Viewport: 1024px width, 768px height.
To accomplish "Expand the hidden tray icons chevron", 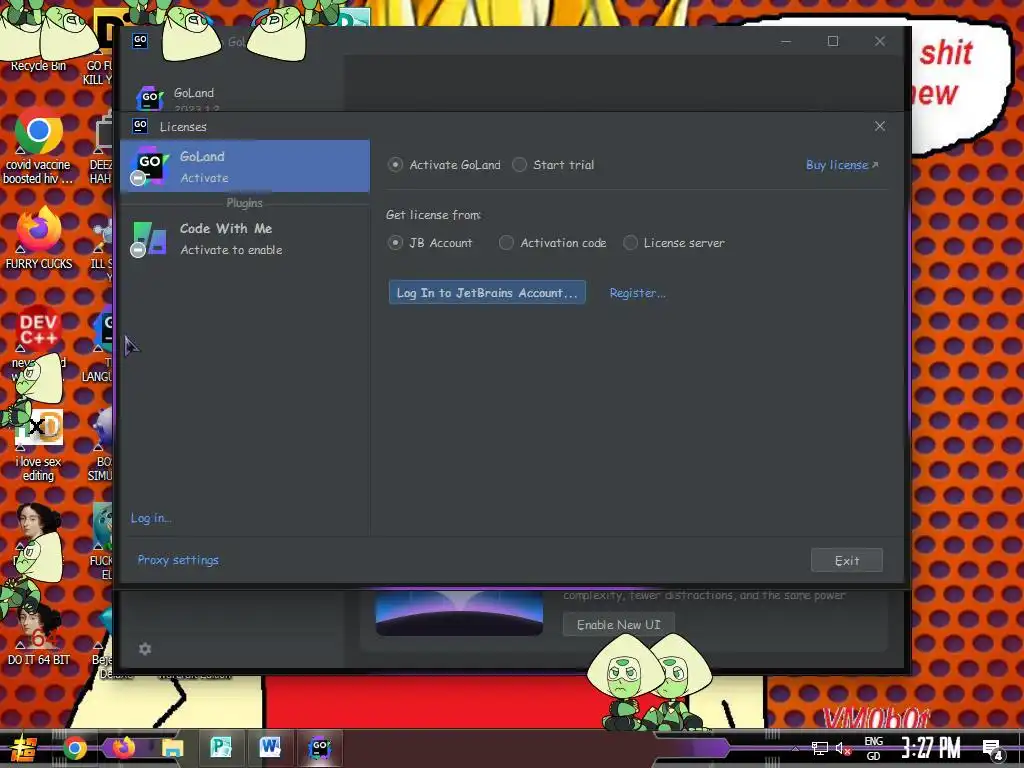I will click(795, 748).
